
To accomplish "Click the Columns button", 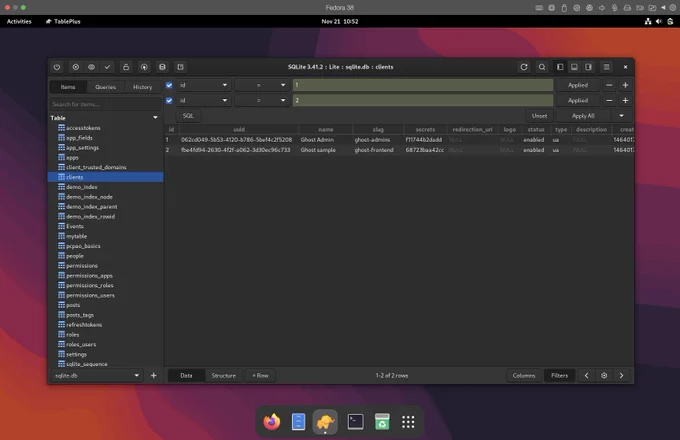I will tap(524, 376).
